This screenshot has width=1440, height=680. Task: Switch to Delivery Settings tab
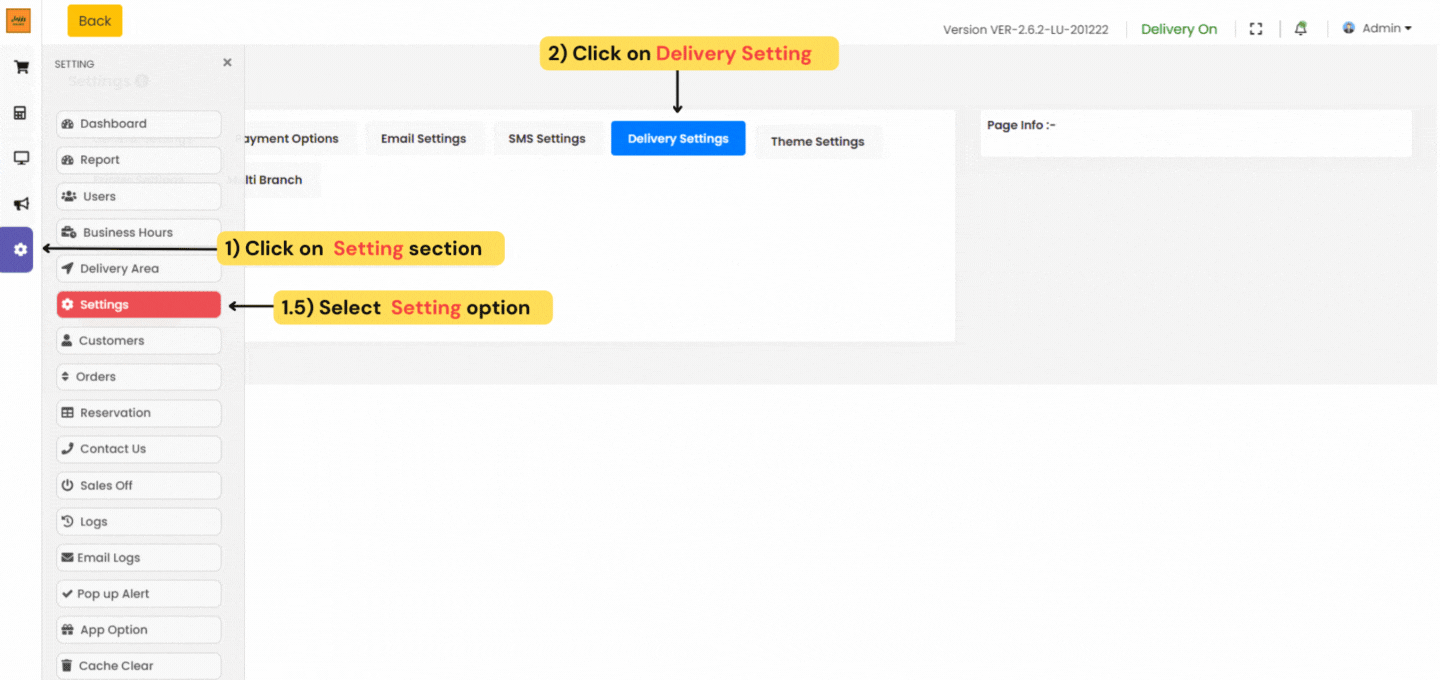pos(678,139)
